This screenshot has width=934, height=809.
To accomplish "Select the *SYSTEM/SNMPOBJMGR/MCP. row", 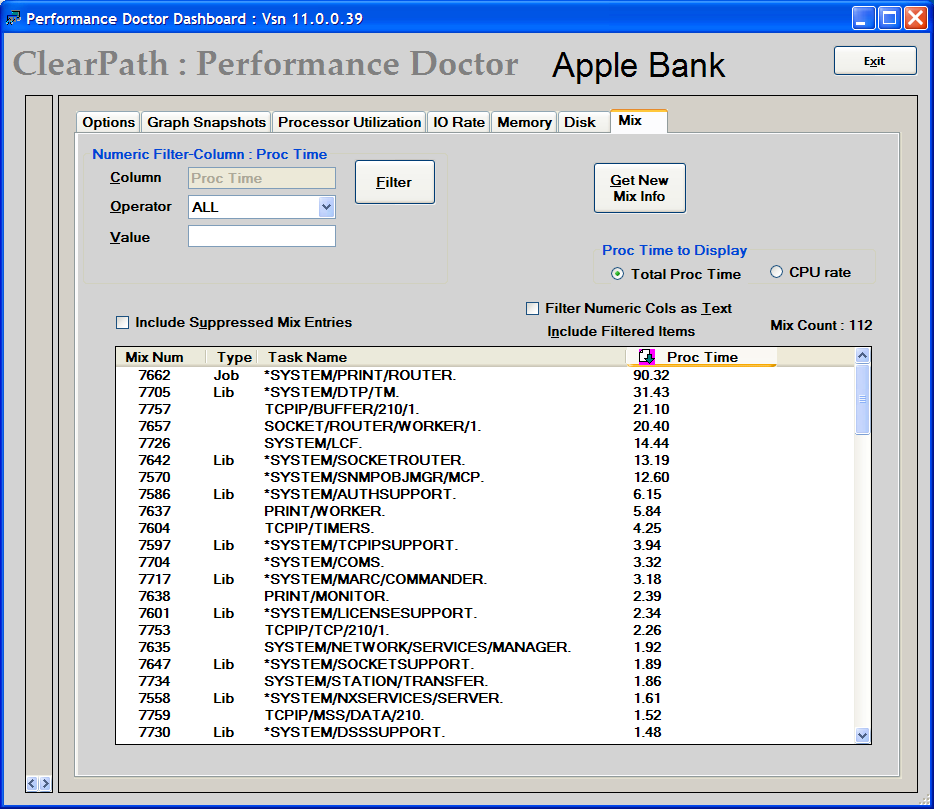I will [x=485, y=477].
